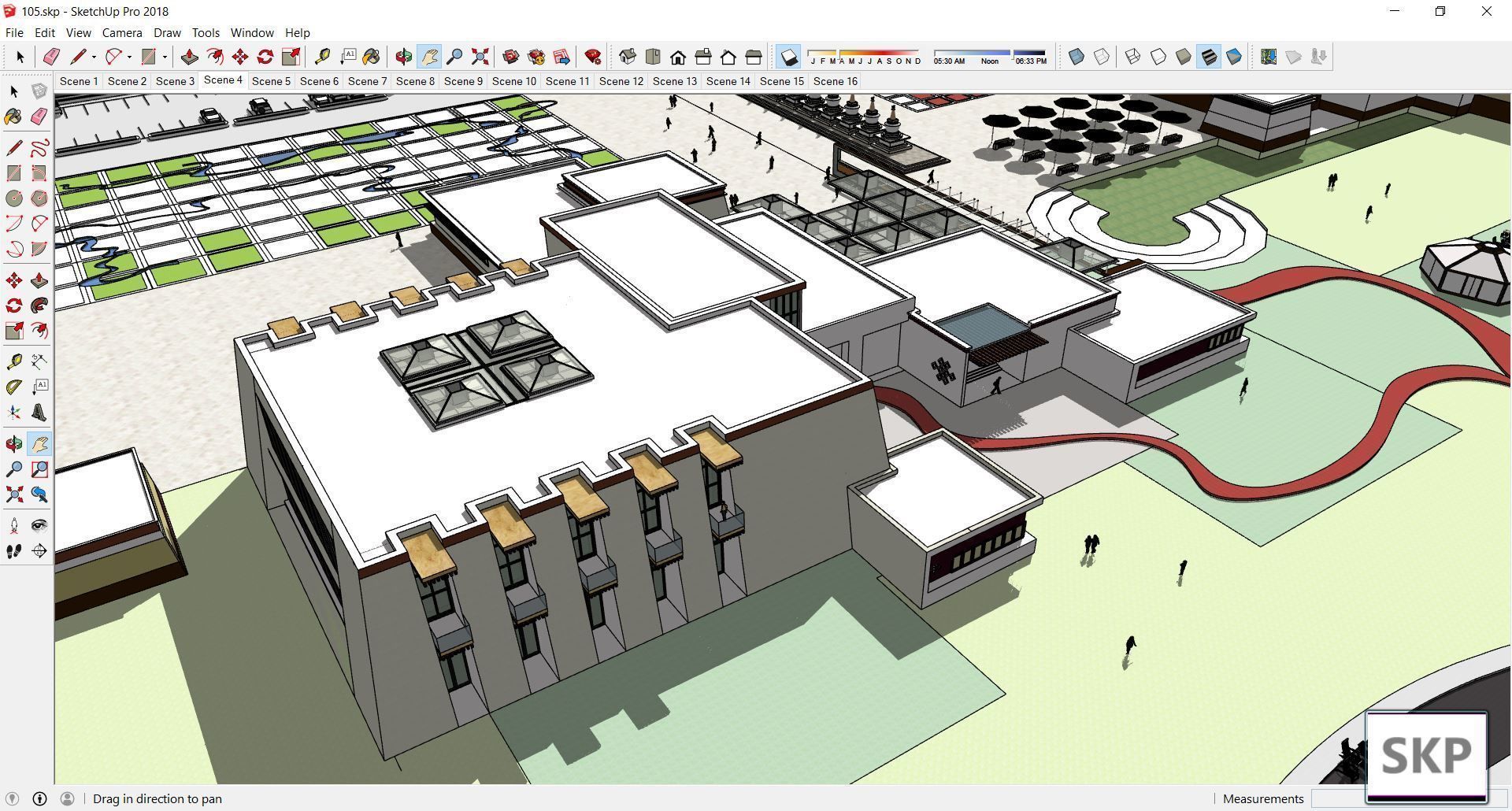Enable Shaded face style
The image size is (1512, 811).
pyautogui.click(x=1184, y=57)
